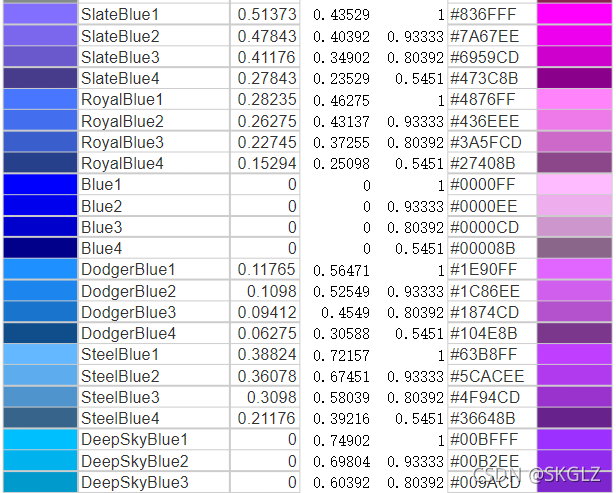Screen dimensions: 616x493
Task: Select the DeepSkyBlue3 name cell
Action: (x=154, y=482)
